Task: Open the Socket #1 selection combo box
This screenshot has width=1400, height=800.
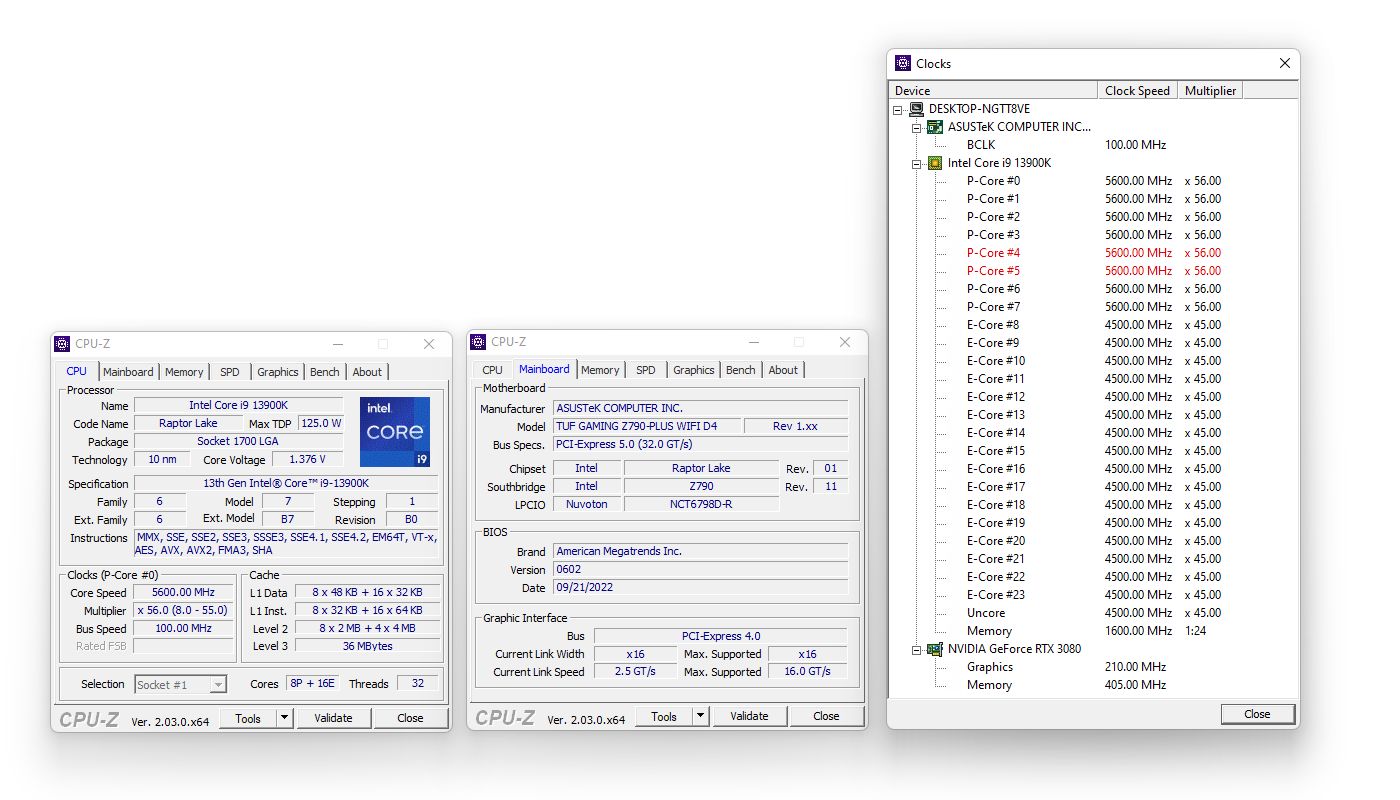Action: coord(181,684)
